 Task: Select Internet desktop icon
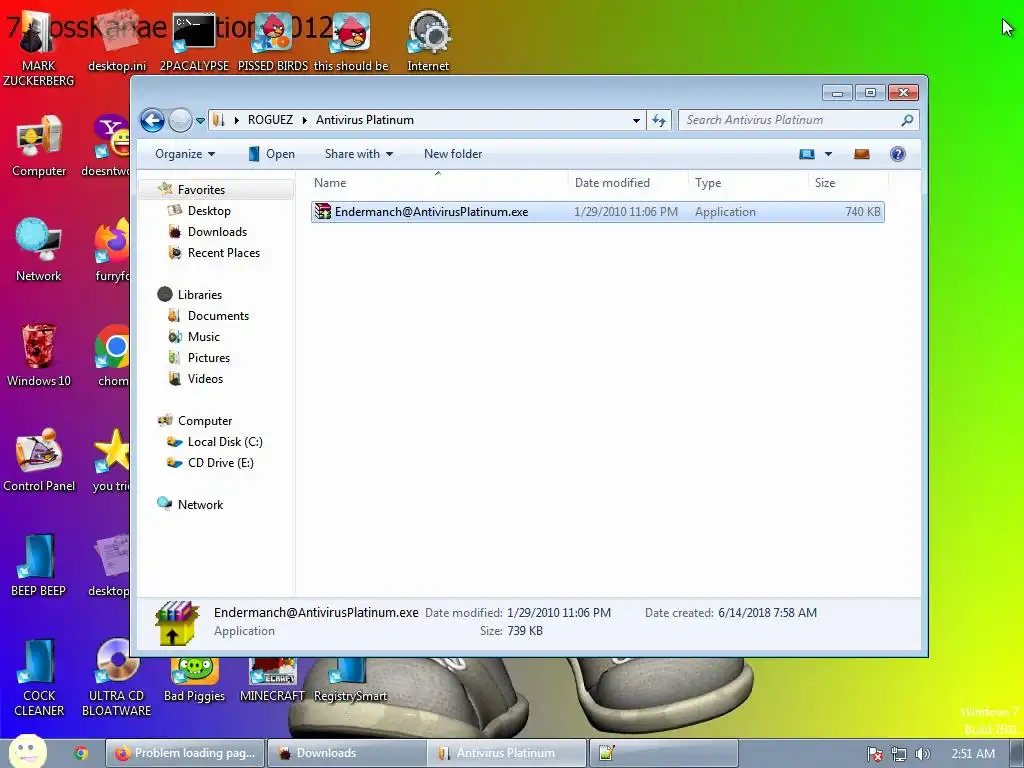coord(428,42)
